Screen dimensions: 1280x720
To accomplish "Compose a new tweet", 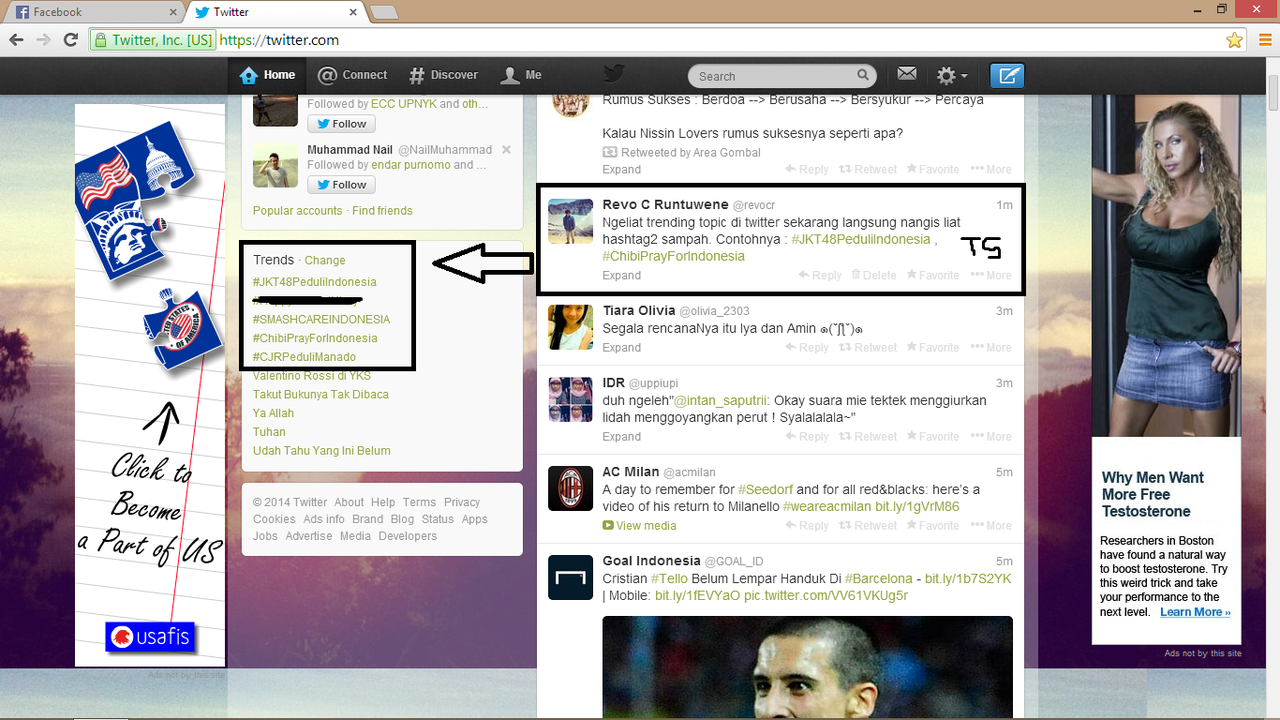I will pos(1007,76).
